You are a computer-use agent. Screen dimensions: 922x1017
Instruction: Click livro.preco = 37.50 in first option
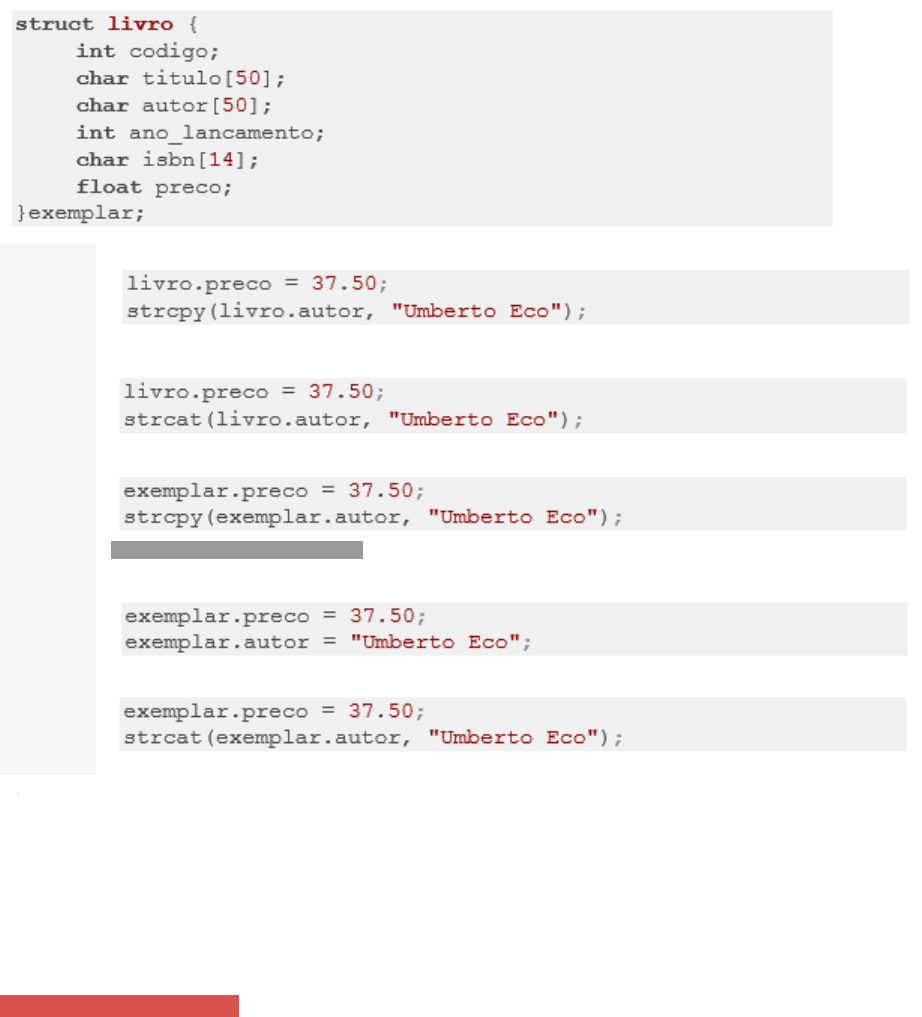pyautogui.click(x=257, y=283)
